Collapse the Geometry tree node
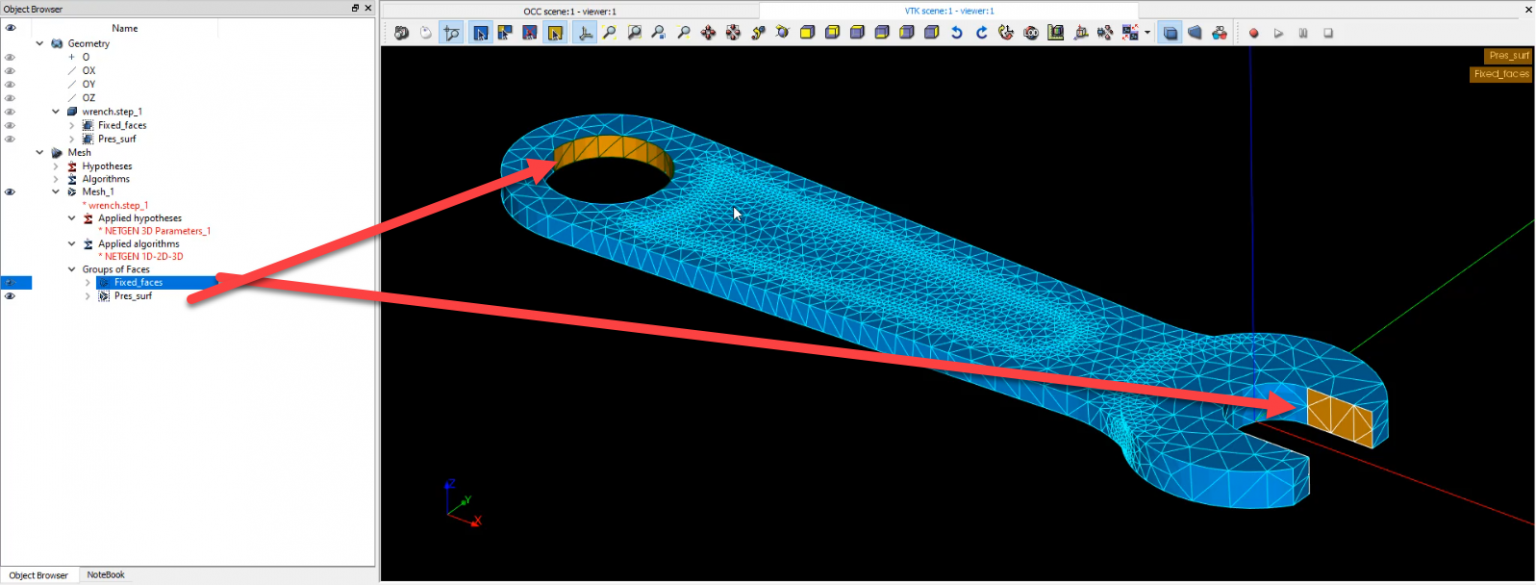 pyautogui.click(x=39, y=43)
